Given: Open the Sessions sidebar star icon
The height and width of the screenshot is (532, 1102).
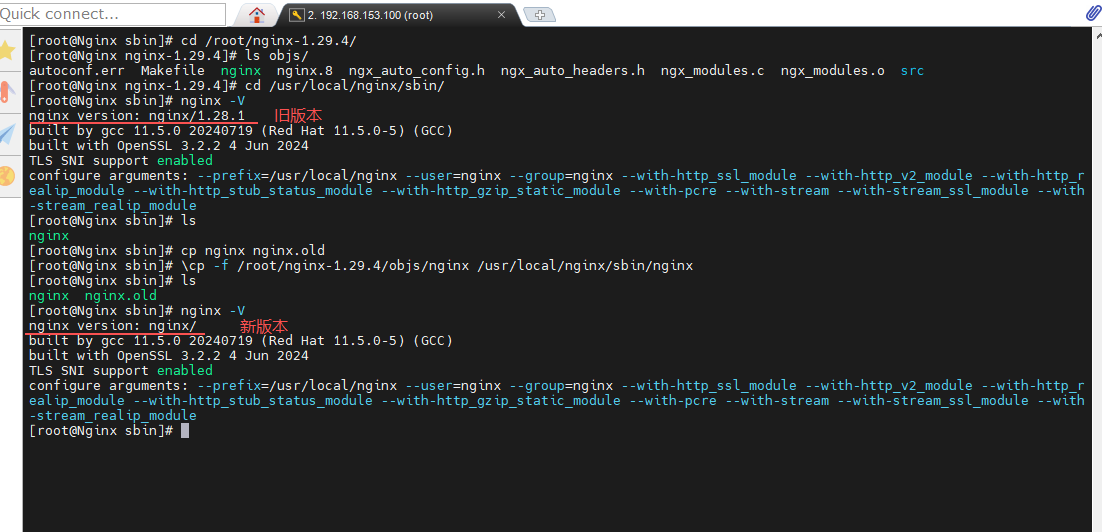Looking at the screenshot, I should click(x=8, y=51).
